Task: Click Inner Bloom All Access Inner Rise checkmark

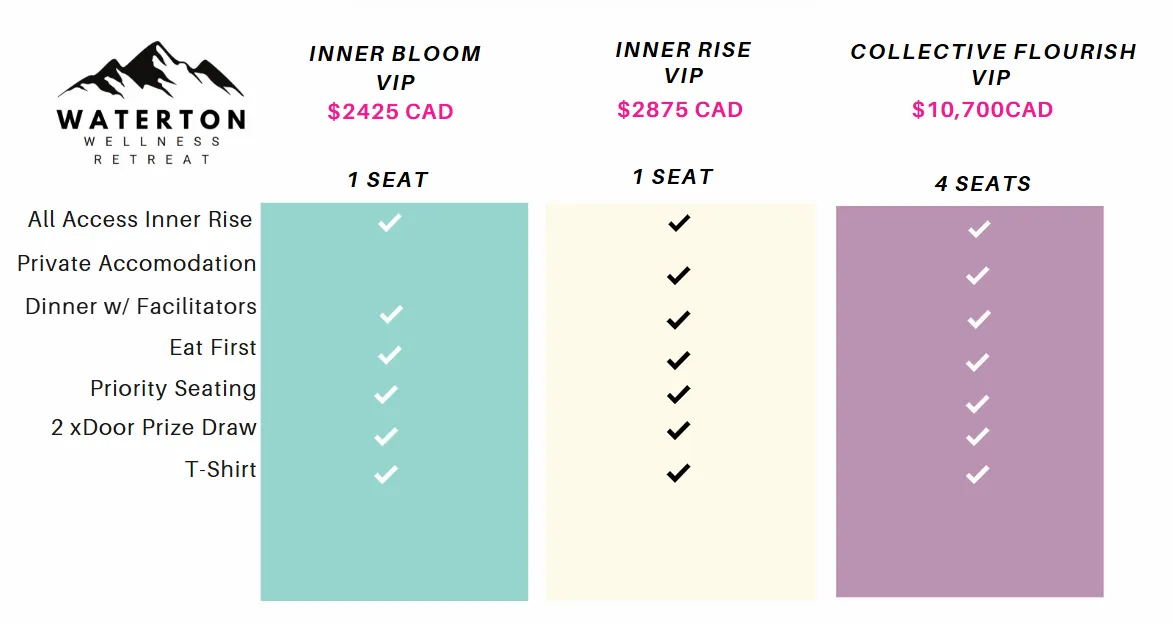Action: [x=389, y=222]
